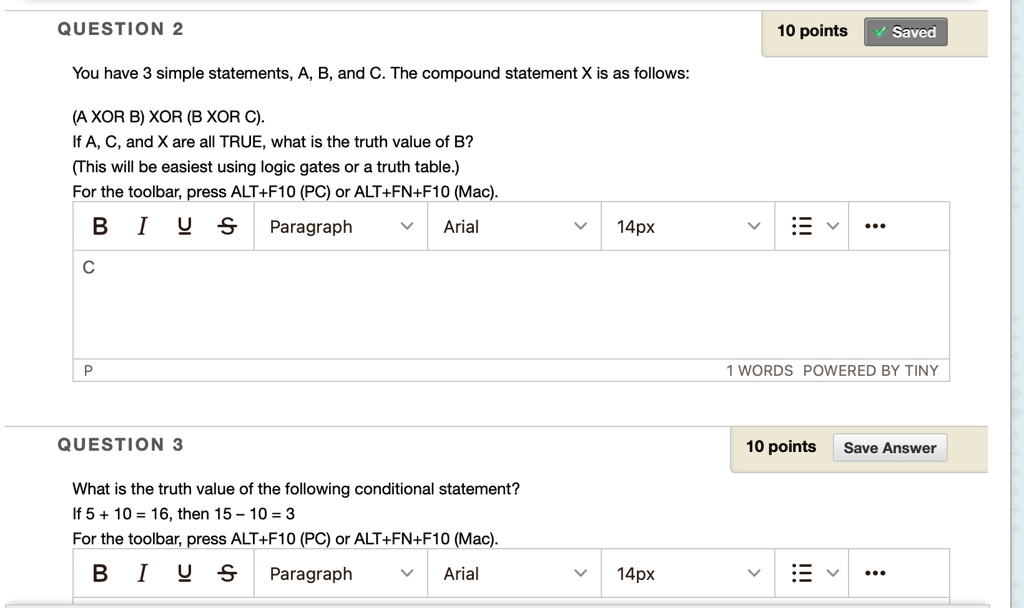Apply strikethrough in Question 2 editor
1024x608 pixels.
click(226, 226)
